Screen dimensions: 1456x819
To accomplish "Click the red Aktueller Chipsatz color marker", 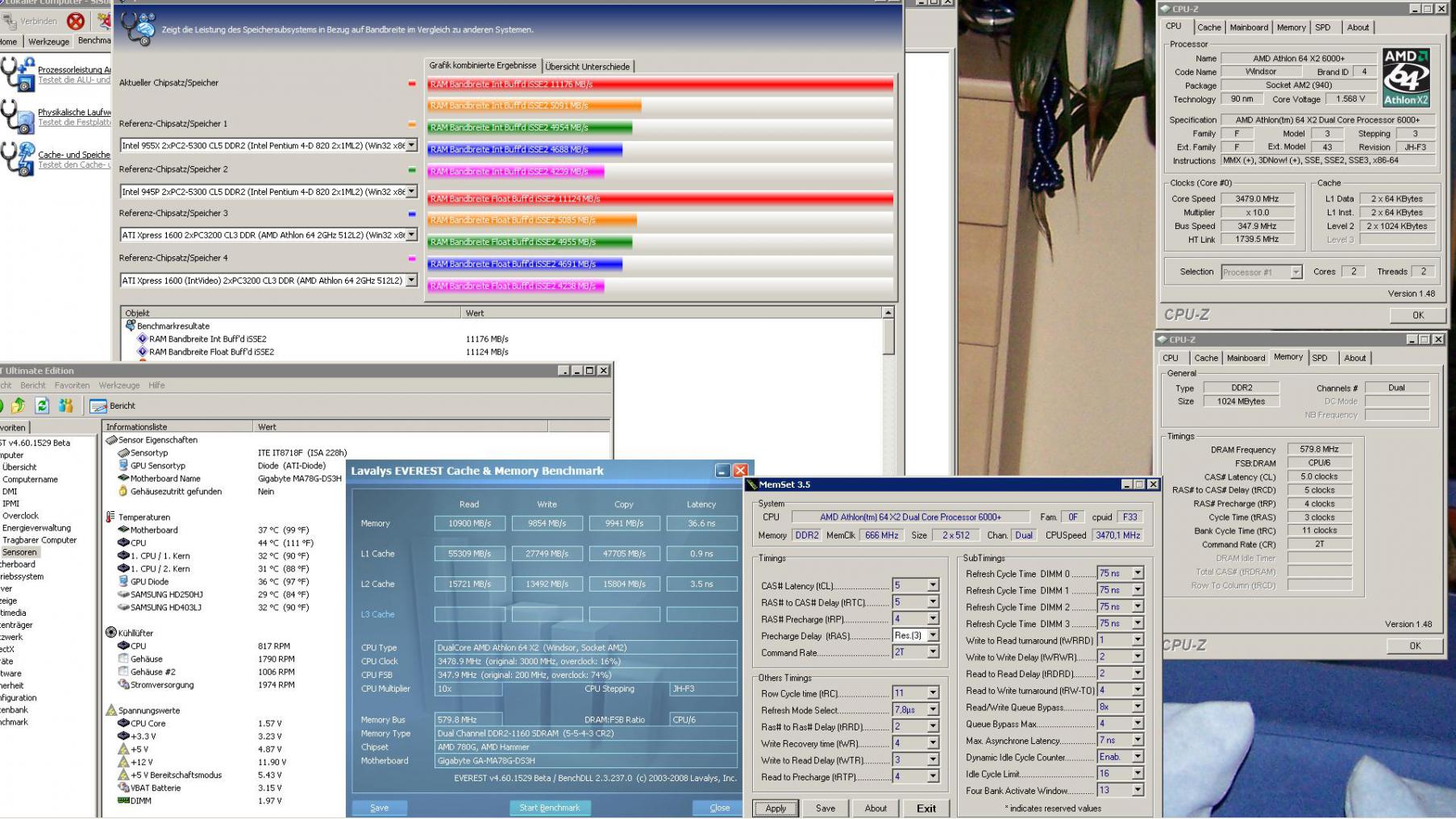I will [x=412, y=83].
